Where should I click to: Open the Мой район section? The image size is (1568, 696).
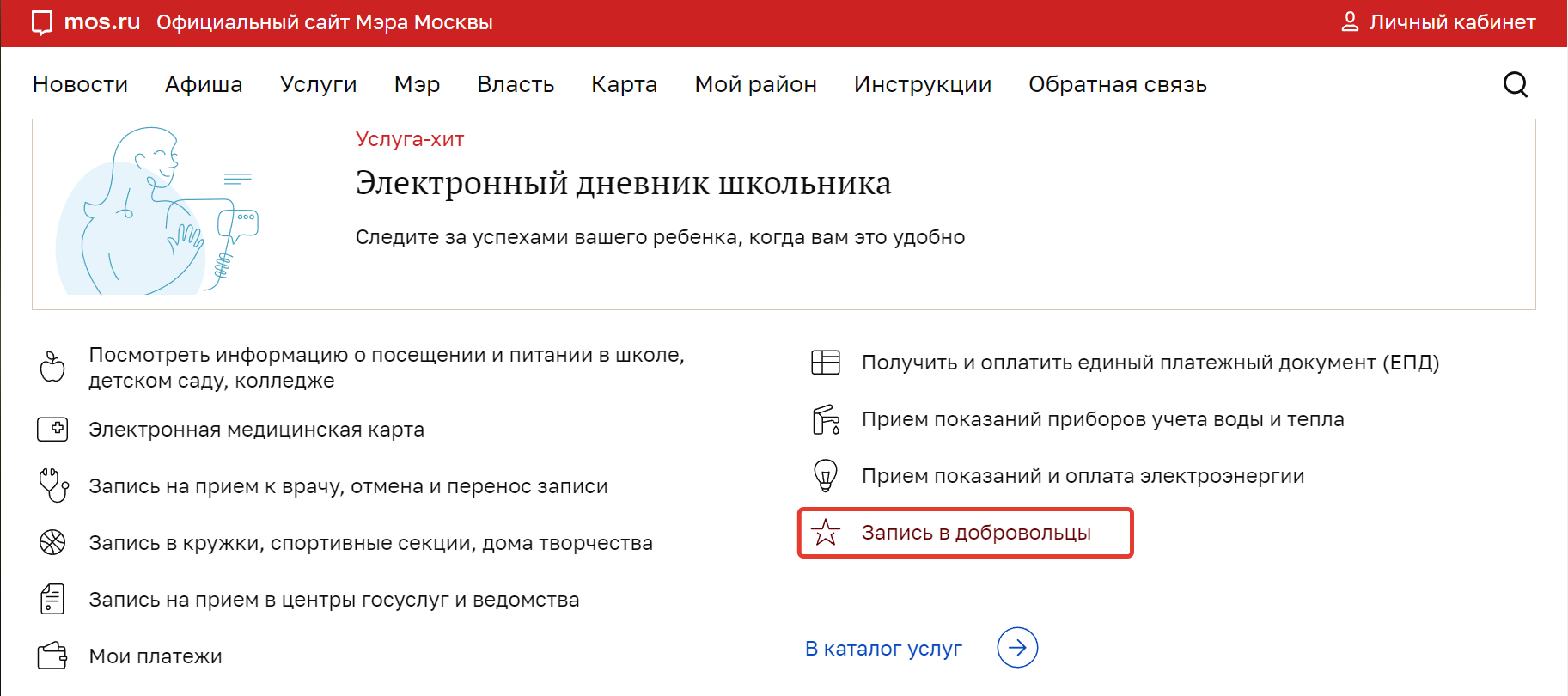(x=755, y=84)
